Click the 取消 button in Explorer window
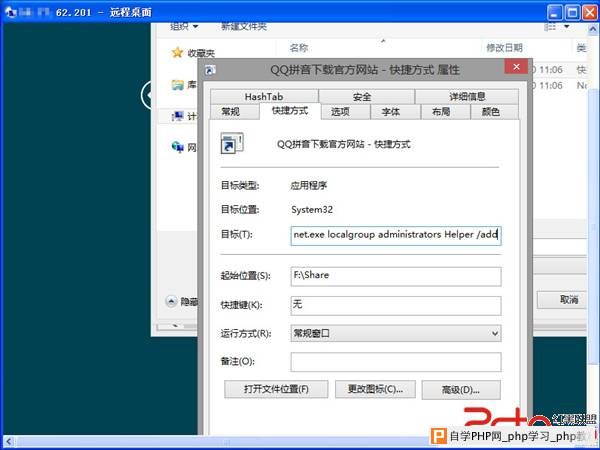The width and height of the screenshot is (600, 450). [x=561, y=300]
